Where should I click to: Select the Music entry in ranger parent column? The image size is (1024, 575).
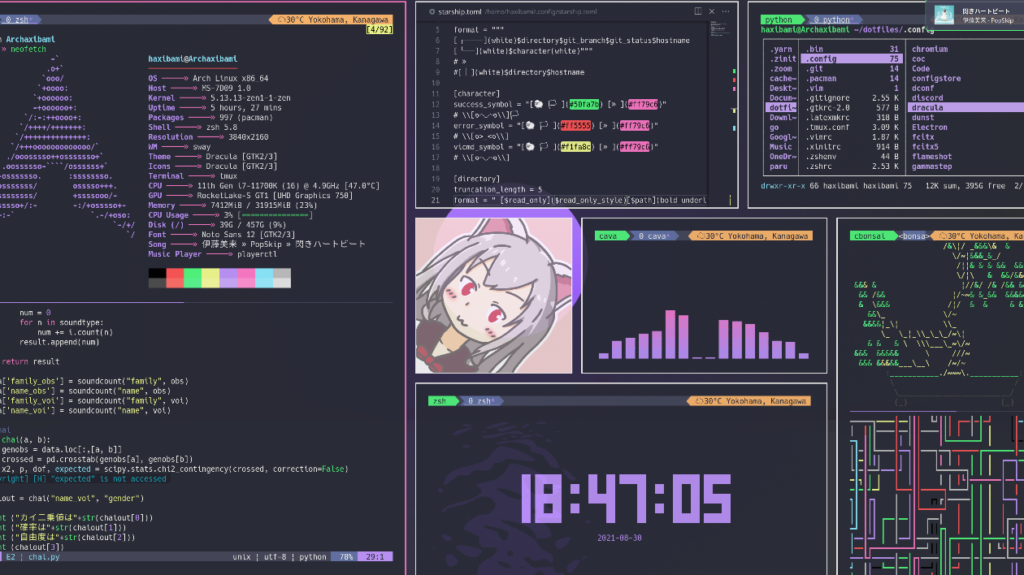[780, 147]
